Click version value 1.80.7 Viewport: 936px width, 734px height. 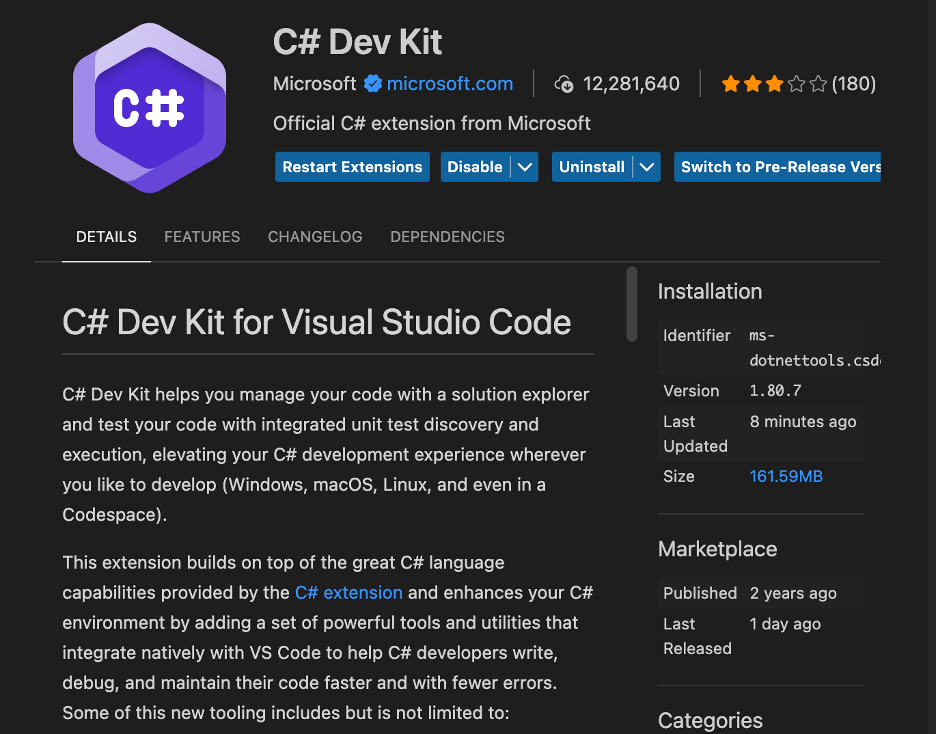click(775, 391)
